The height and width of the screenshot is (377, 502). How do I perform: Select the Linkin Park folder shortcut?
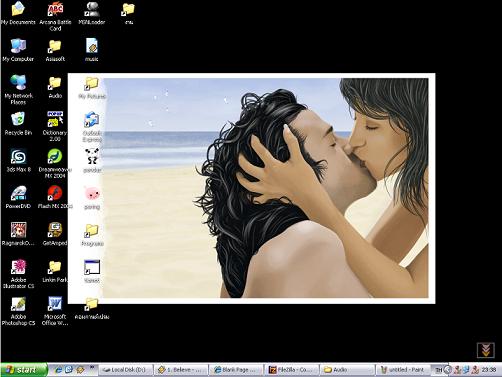(x=55, y=271)
